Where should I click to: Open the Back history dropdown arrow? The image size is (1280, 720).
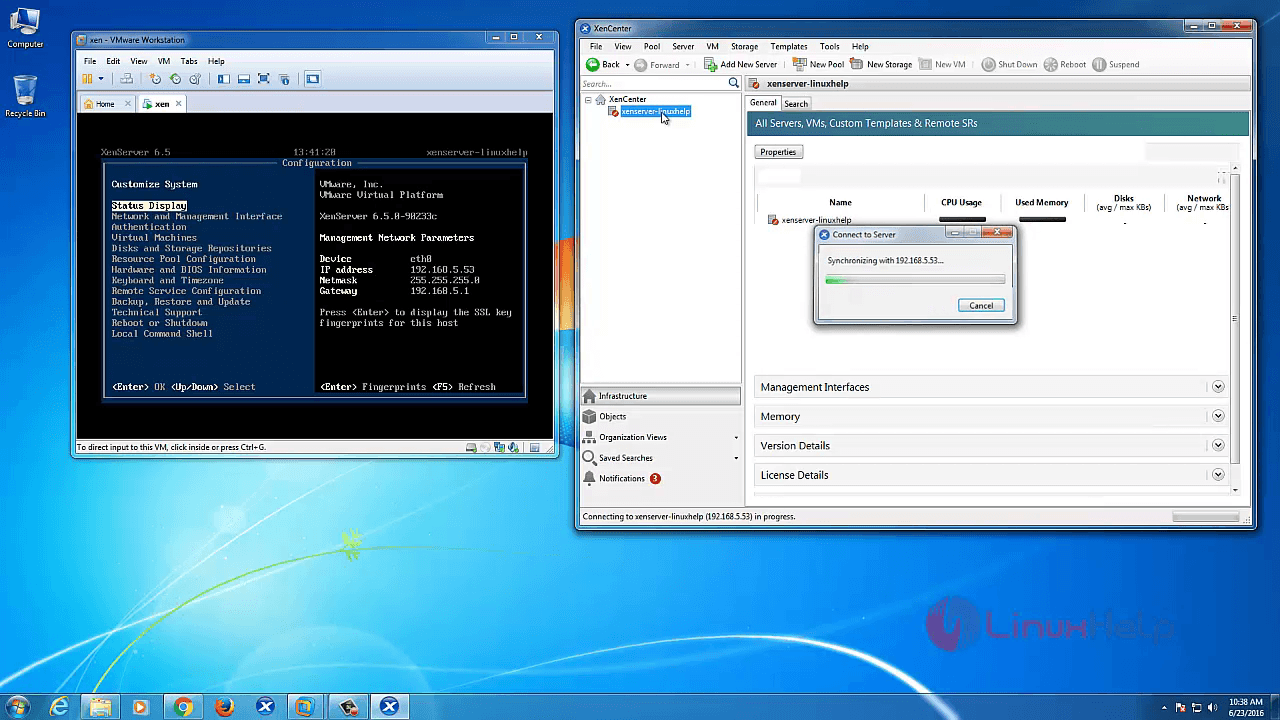point(627,65)
